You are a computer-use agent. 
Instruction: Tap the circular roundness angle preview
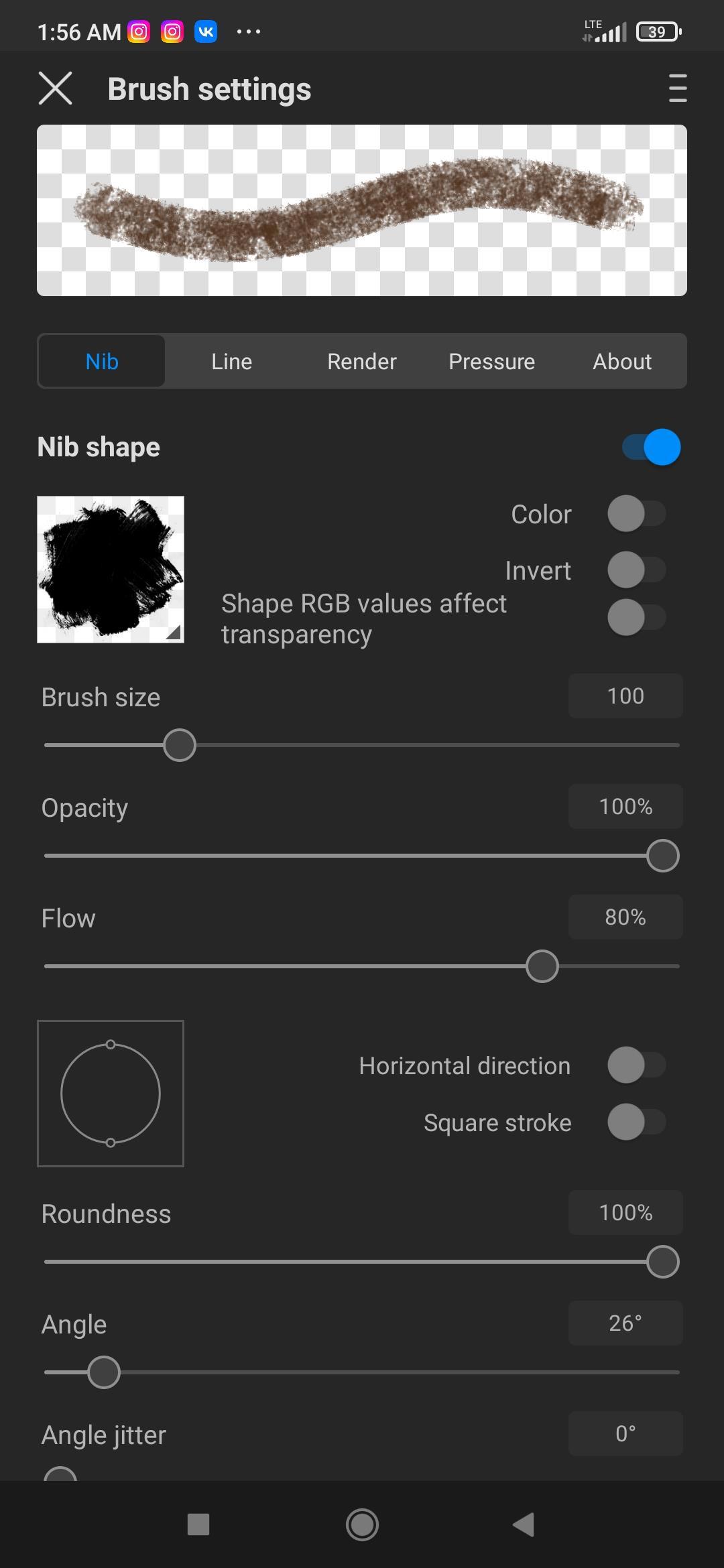pos(111,1094)
